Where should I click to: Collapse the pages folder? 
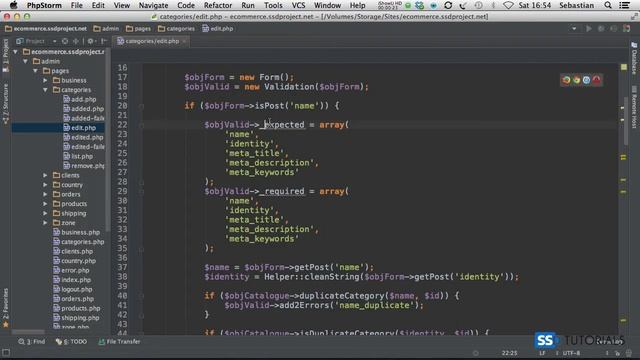[x=36, y=71]
